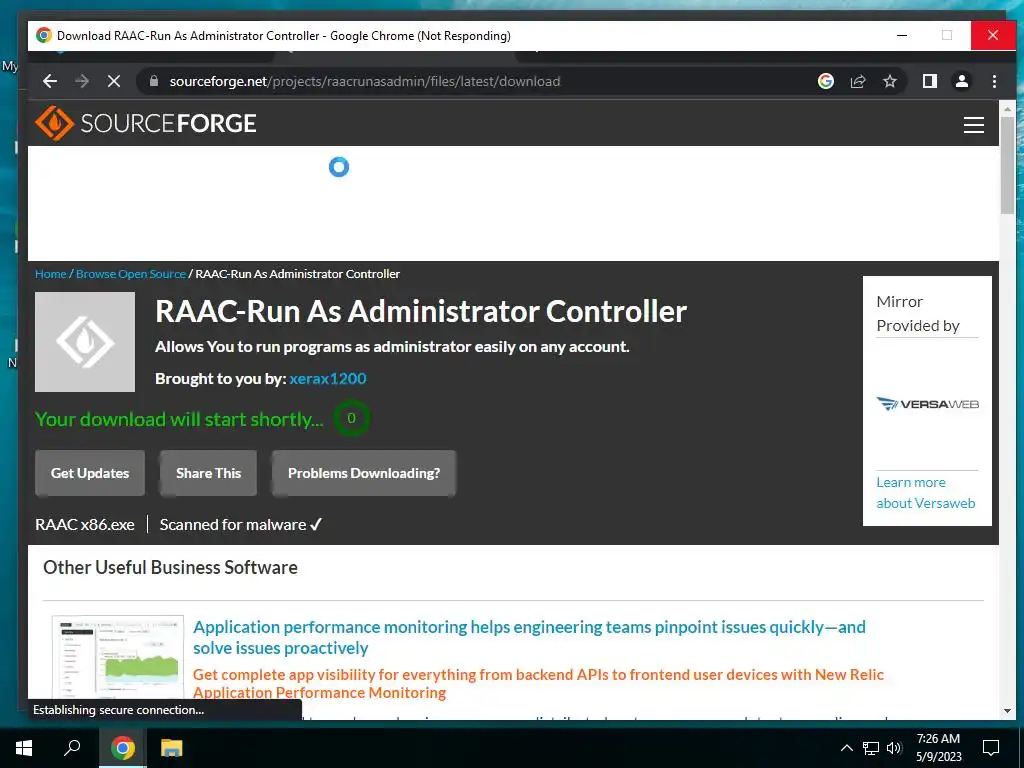Open the Windows Start menu

[x=24, y=747]
